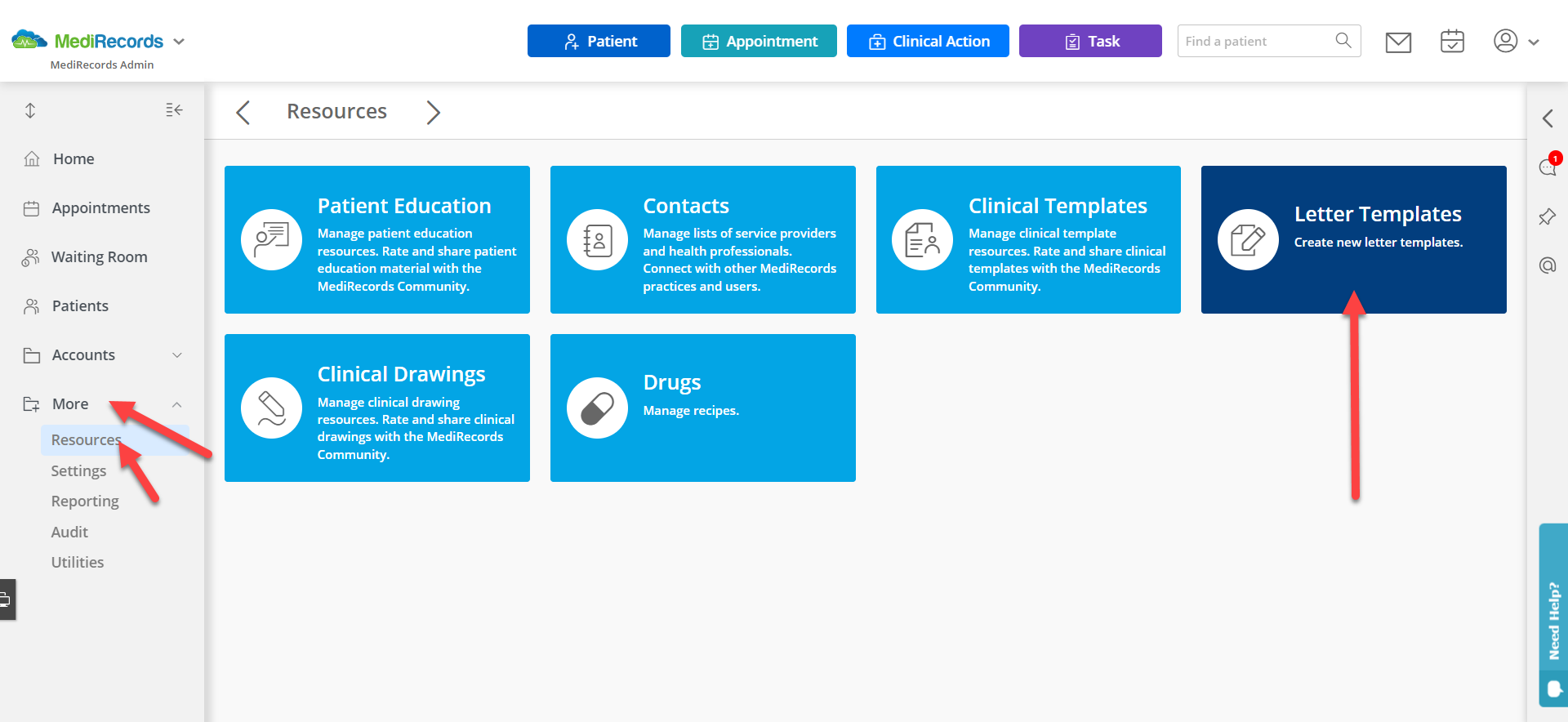
Task: Click the Waiting Room people icon
Action: pyautogui.click(x=30, y=257)
